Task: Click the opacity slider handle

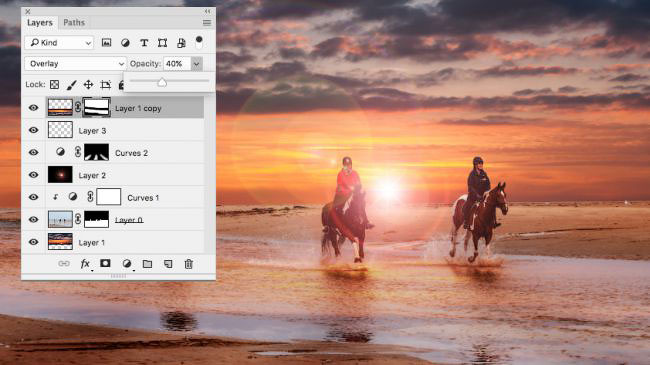Action: 162,83
